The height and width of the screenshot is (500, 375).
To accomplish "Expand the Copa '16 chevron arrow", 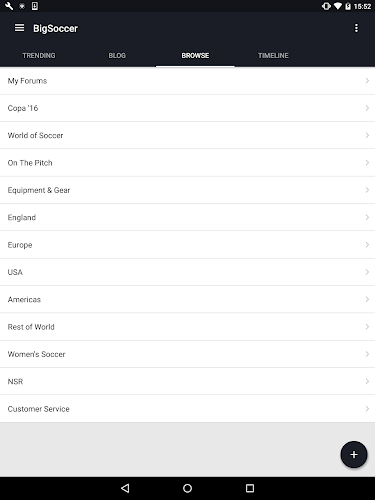I will [x=367, y=108].
